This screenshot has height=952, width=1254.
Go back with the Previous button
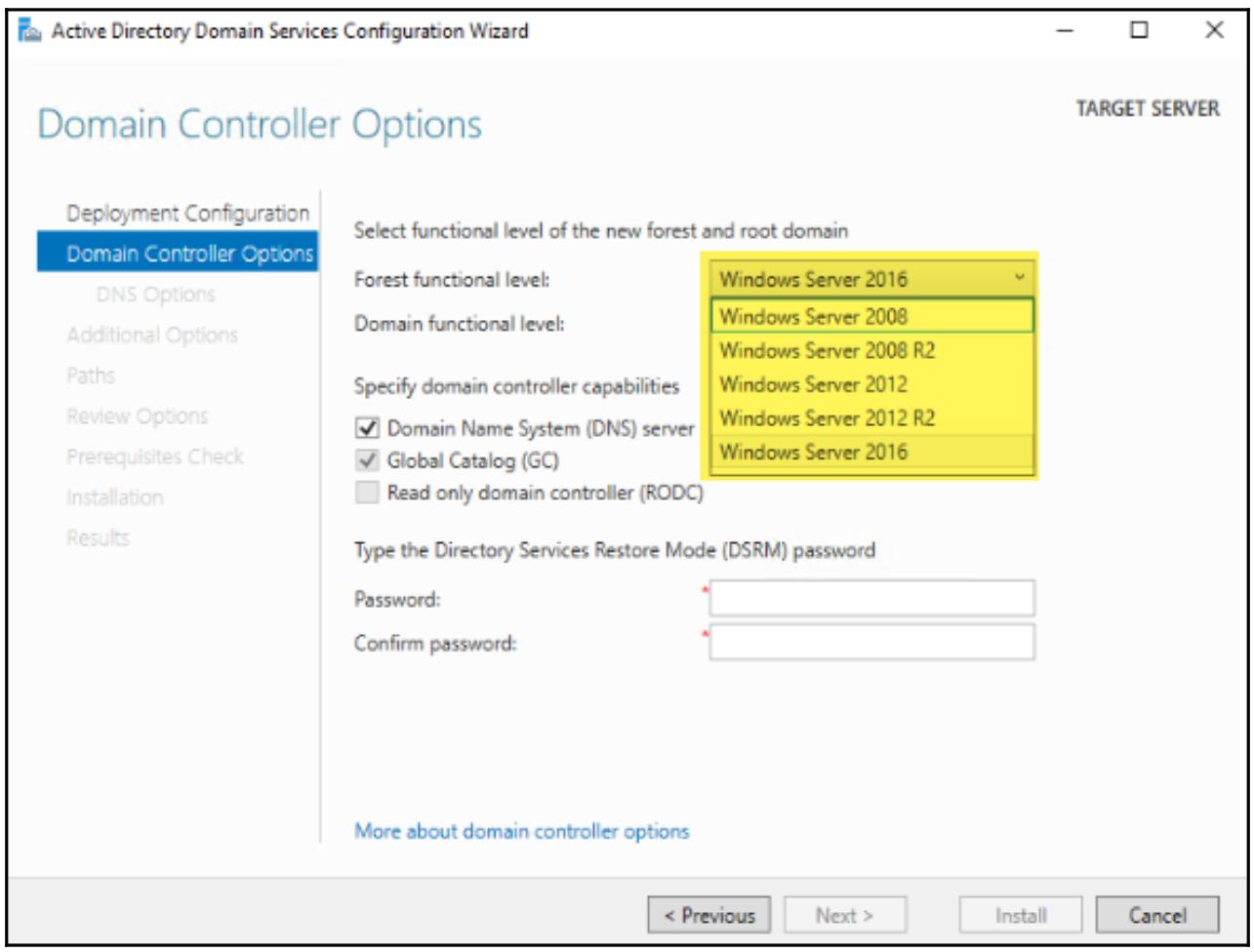click(708, 916)
